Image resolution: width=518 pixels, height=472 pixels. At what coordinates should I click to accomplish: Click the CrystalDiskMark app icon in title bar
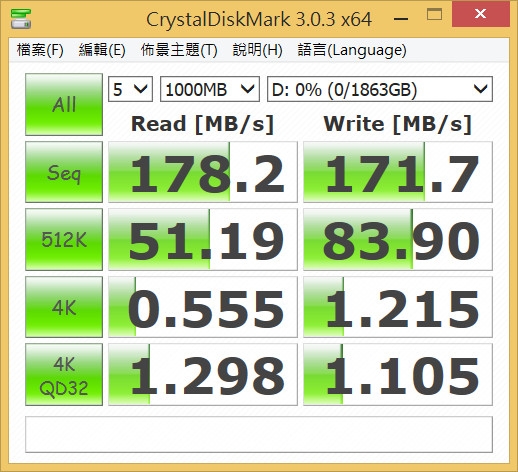tap(21, 19)
